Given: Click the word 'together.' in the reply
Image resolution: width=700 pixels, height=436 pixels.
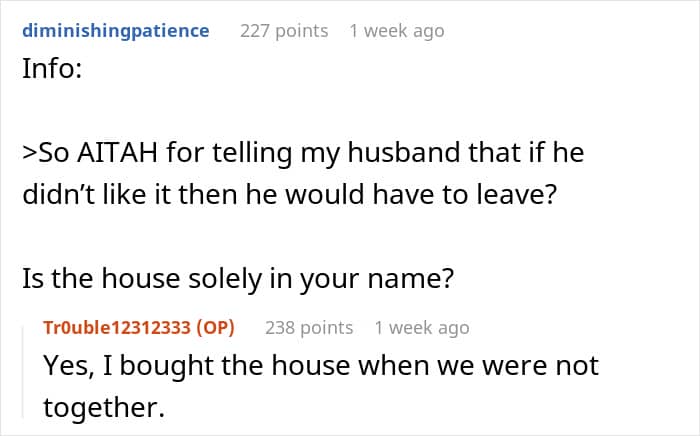Looking at the screenshot, I should click(x=104, y=408).
